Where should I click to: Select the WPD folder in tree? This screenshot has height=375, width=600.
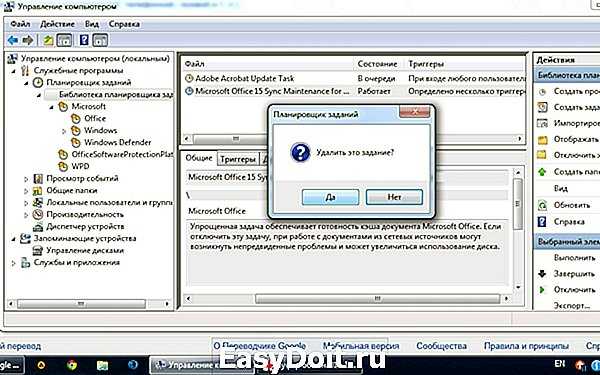coord(80,166)
